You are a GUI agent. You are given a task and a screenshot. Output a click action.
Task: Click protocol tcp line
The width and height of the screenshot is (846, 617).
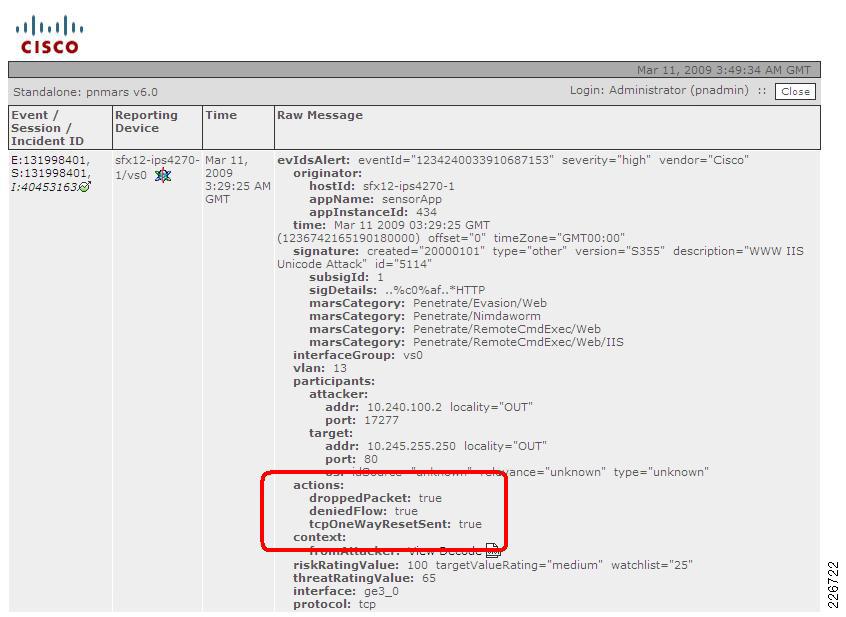click(334, 604)
